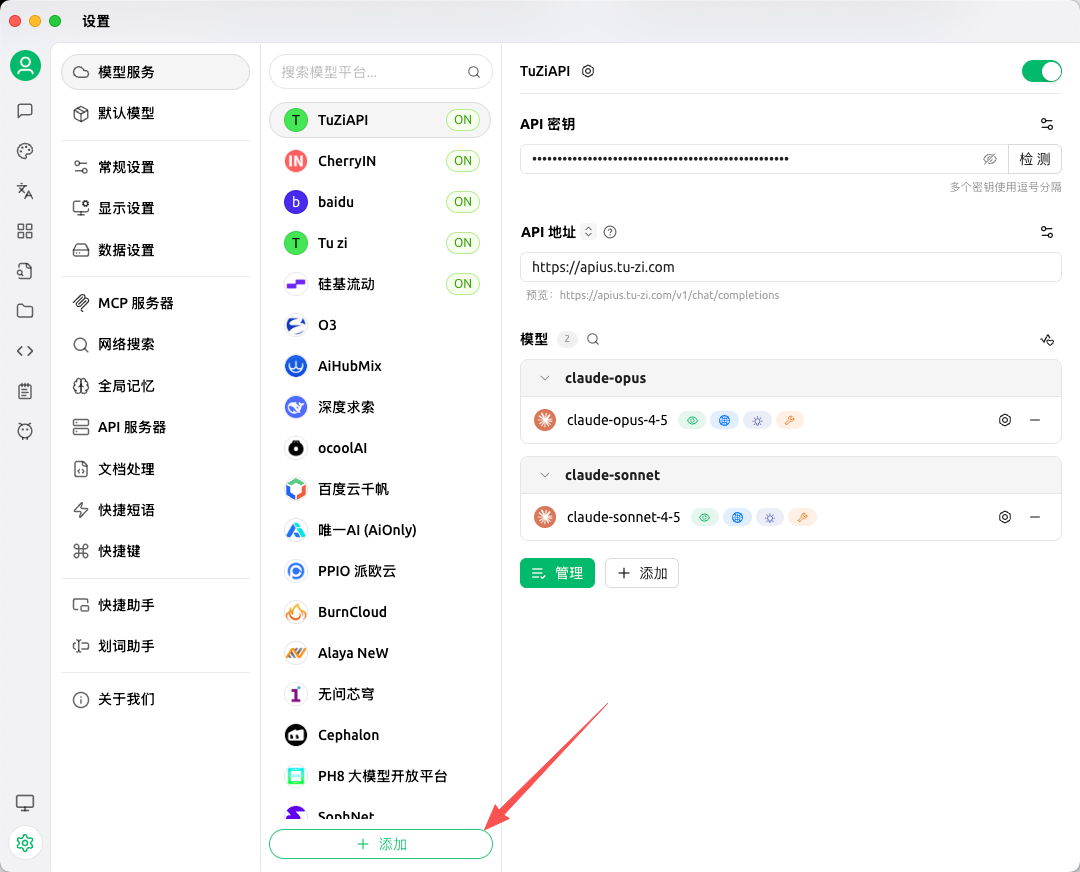
Task: Click the model health check icon
Action: coord(1047,340)
